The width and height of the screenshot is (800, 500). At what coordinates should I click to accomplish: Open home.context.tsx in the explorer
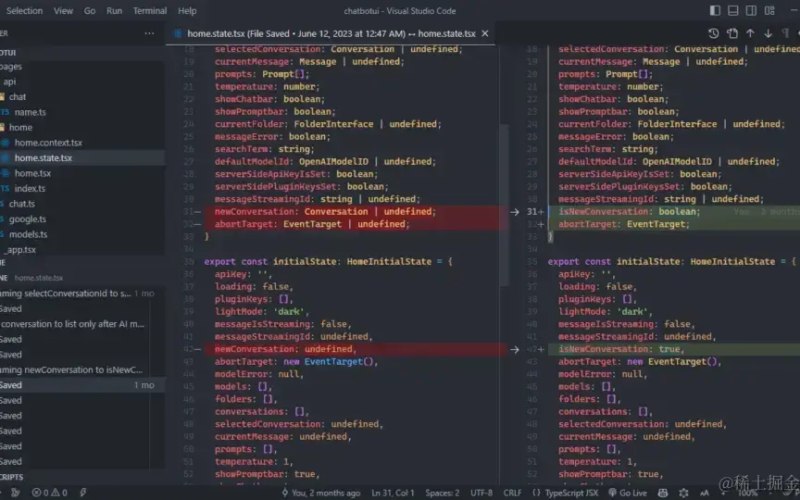pyautogui.click(x=48, y=143)
